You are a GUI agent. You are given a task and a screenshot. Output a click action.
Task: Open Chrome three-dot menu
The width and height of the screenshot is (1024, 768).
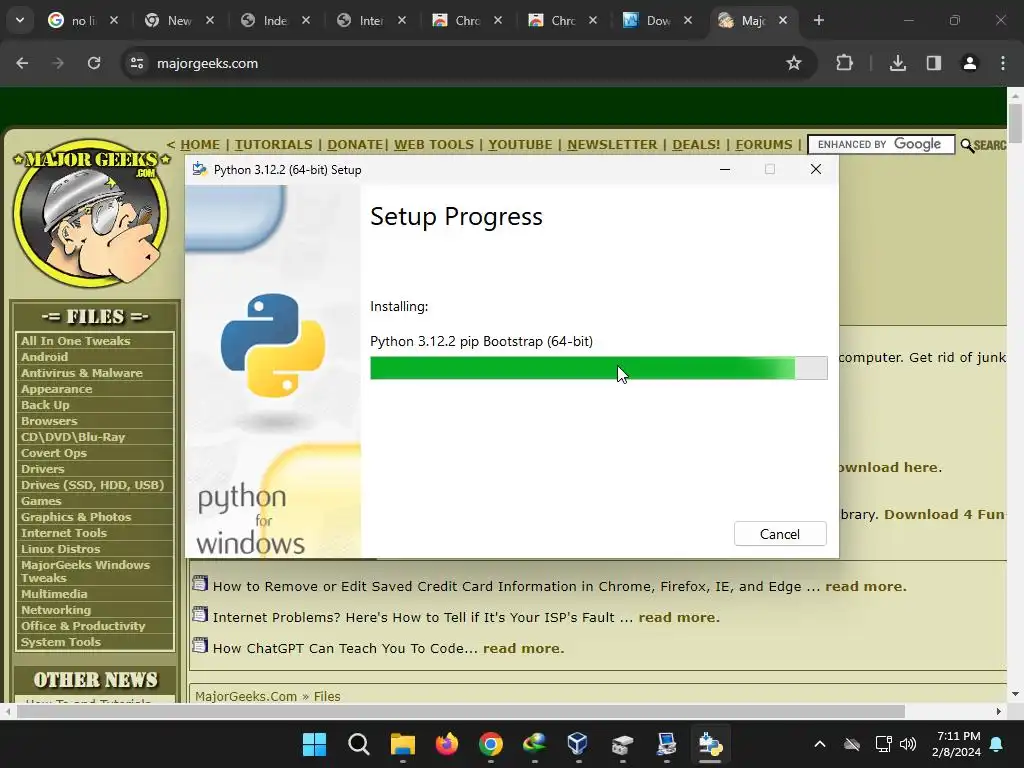click(1003, 63)
